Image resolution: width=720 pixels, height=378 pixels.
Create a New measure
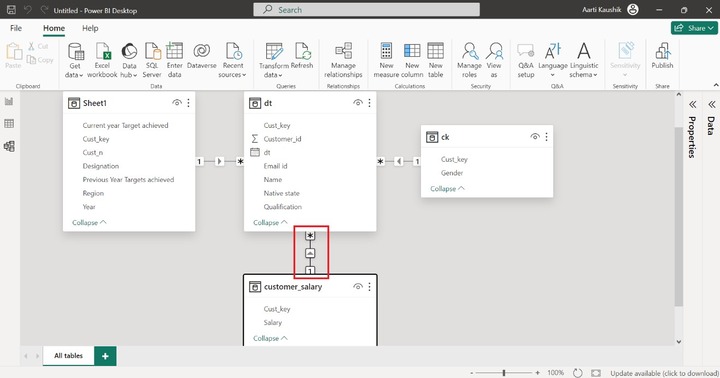[x=386, y=60]
